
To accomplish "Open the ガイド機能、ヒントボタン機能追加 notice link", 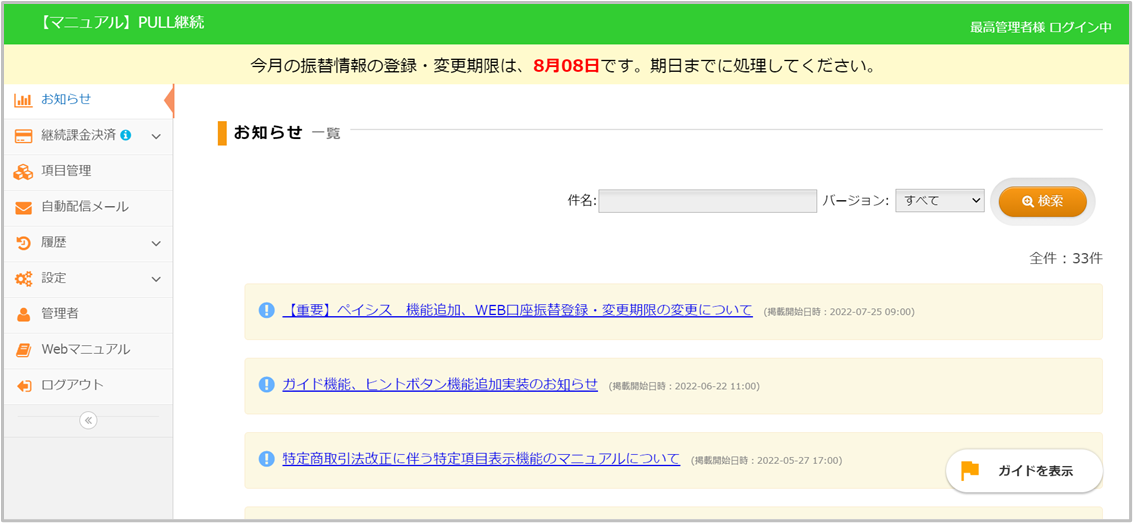I will click(x=440, y=385).
